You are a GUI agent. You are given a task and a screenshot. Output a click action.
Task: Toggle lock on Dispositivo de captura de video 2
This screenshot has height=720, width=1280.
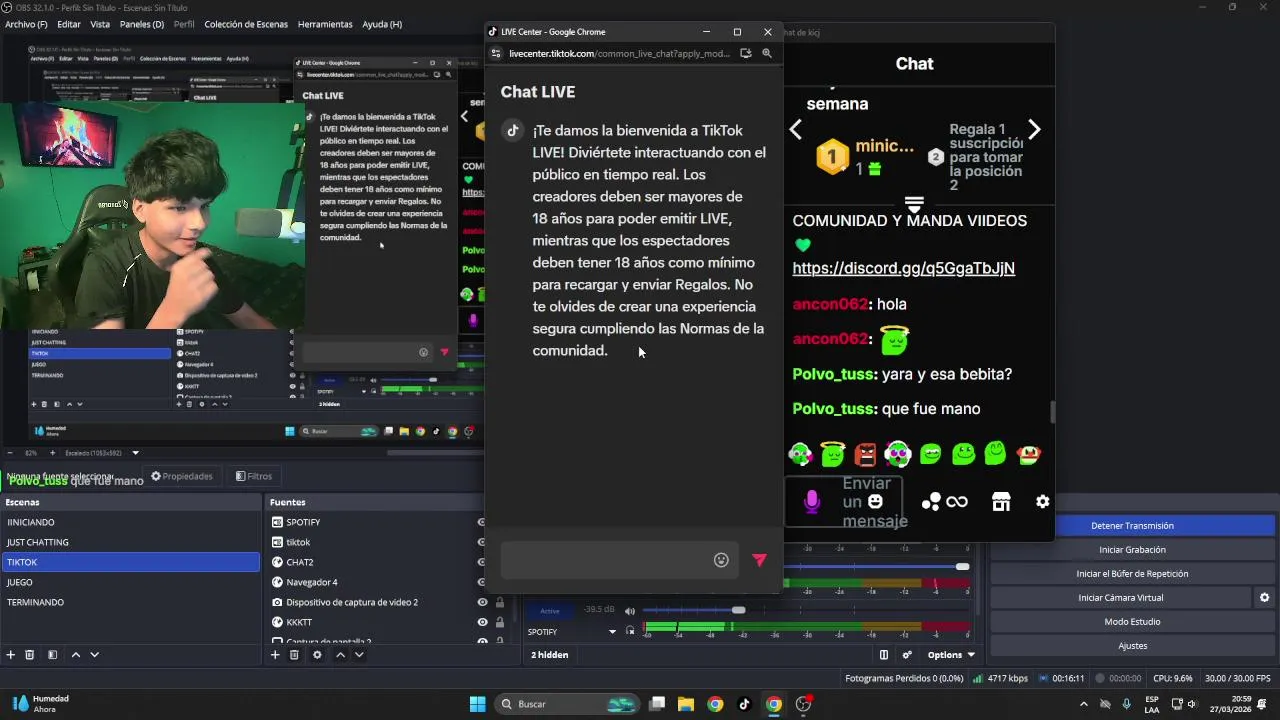(500, 602)
